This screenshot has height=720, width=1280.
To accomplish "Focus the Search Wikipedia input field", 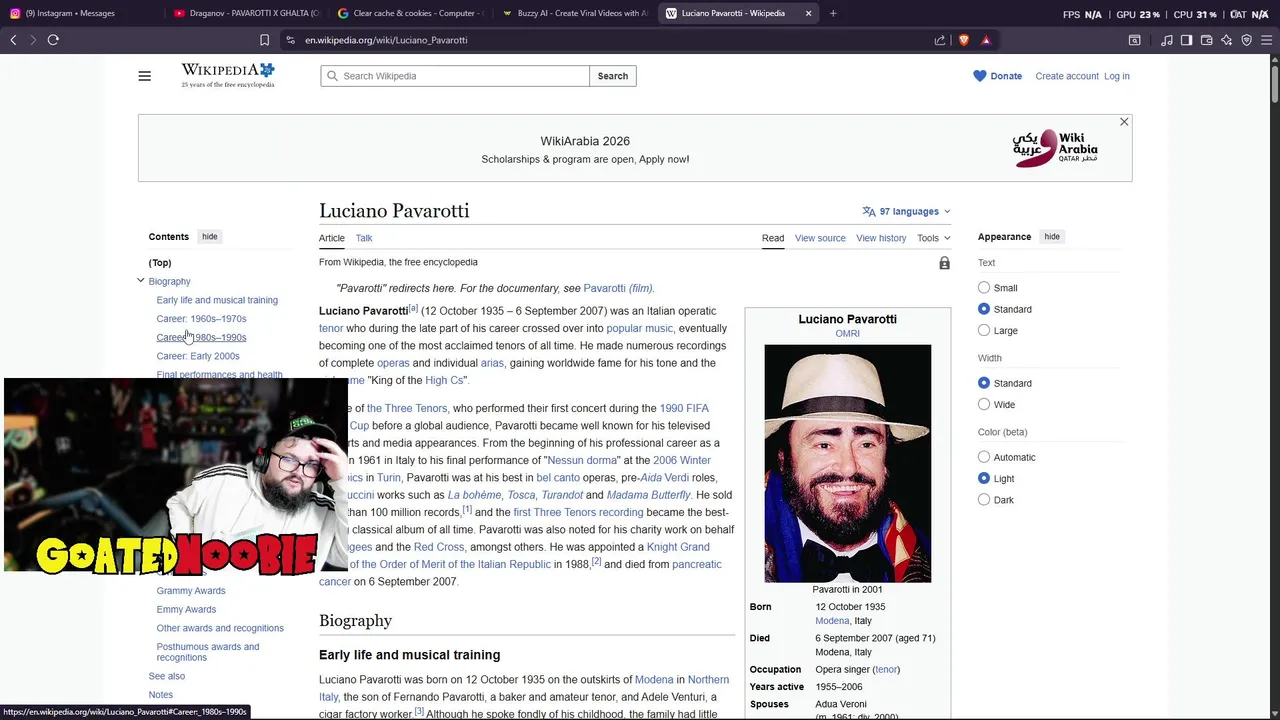I will click(455, 76).
